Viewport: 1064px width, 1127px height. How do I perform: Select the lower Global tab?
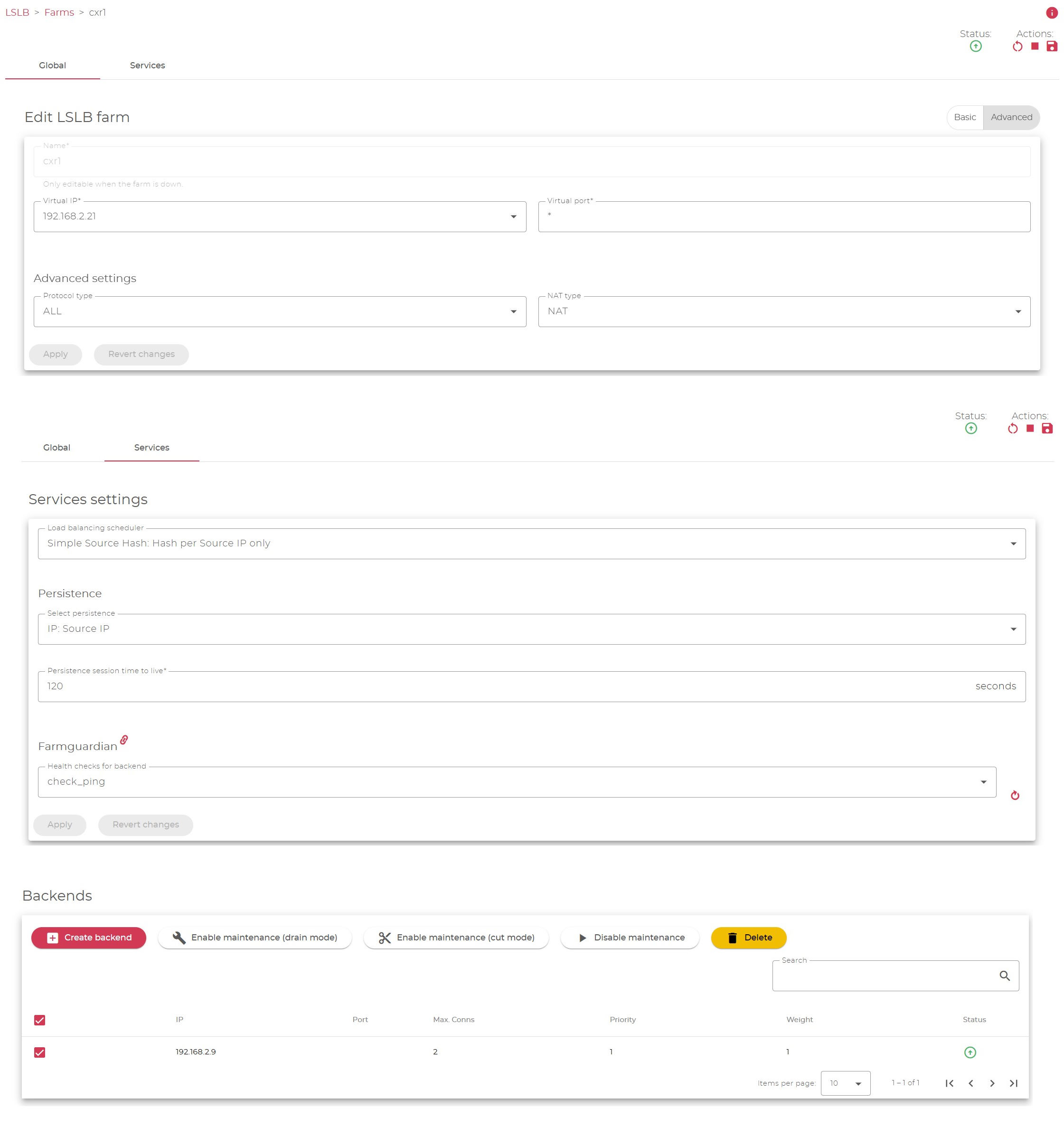click(56, 448)
